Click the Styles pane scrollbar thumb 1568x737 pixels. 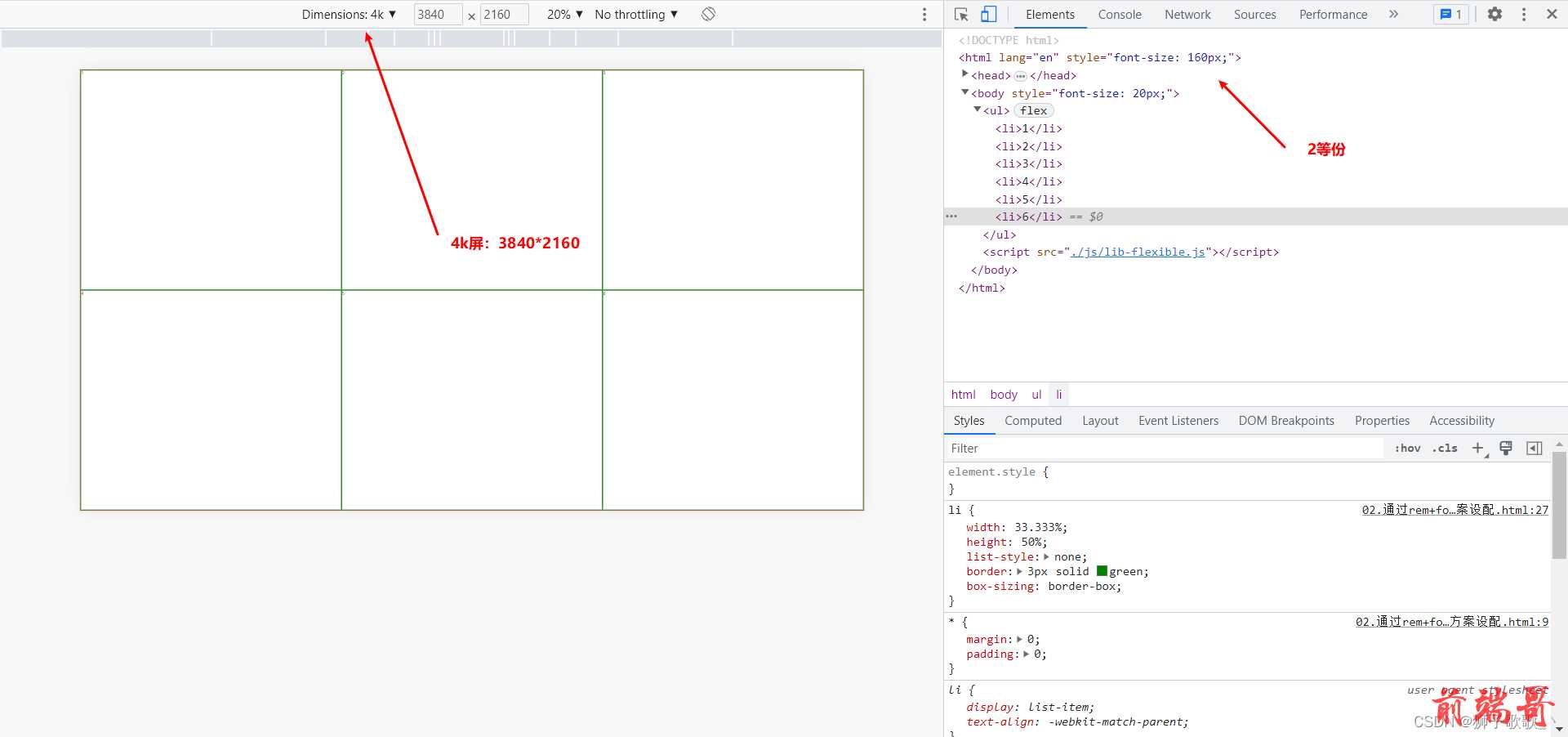tap(1559, 505)
